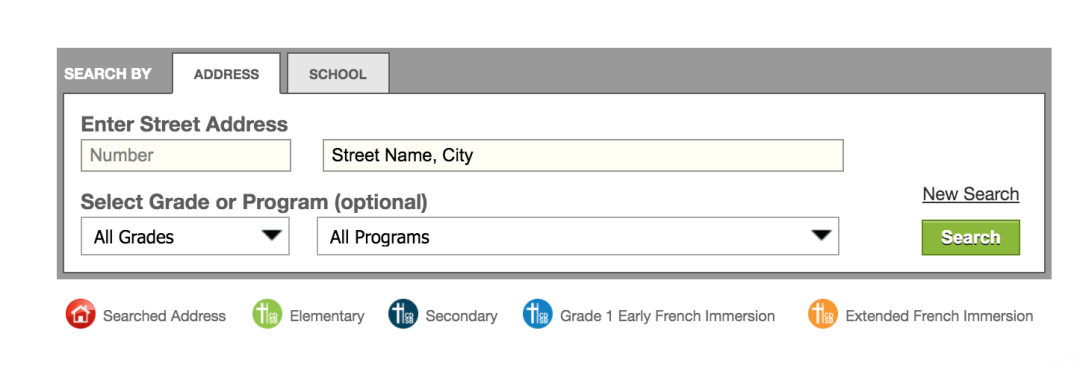Click the Searched Address legend label
The height and width of the screenshot is (366, 1080).
tap(164, 316)
